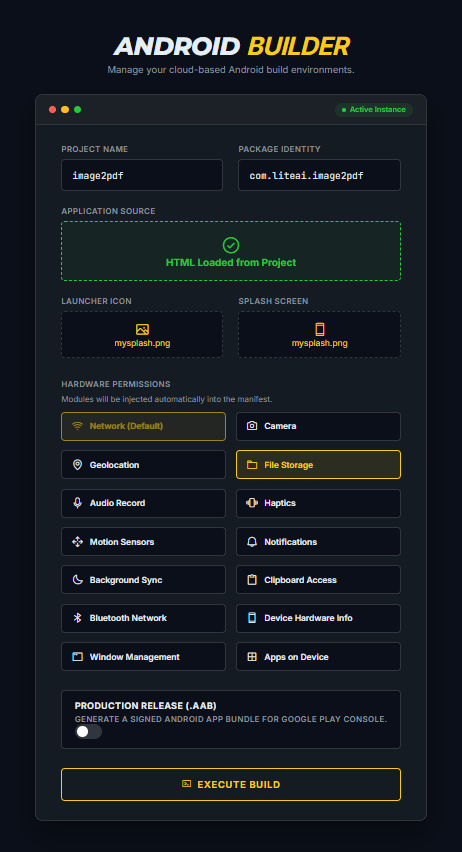Click the moon icon in Background Sync
This screenshot has height=852, width=462.
point(77,580)
